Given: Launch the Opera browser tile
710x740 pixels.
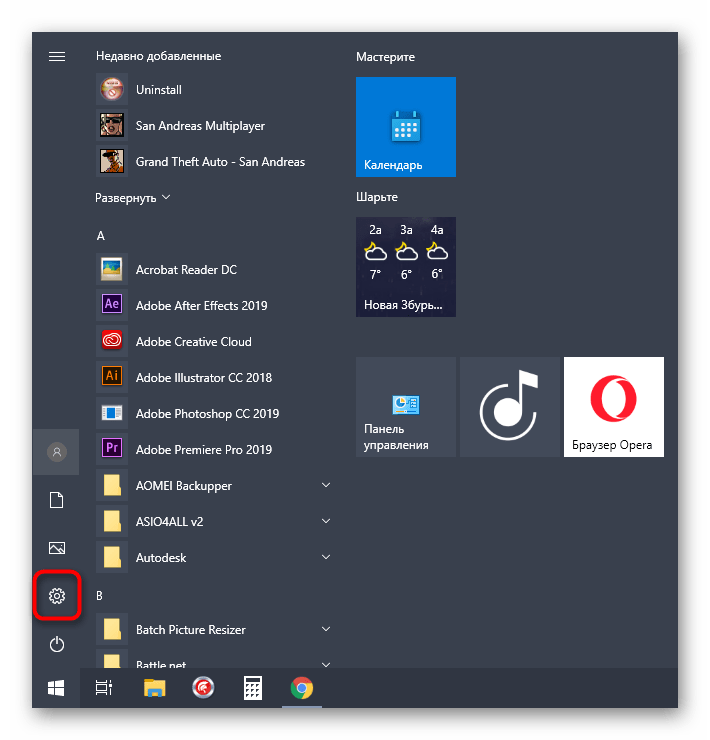Looking at the screenshot, I should point(614,407).
